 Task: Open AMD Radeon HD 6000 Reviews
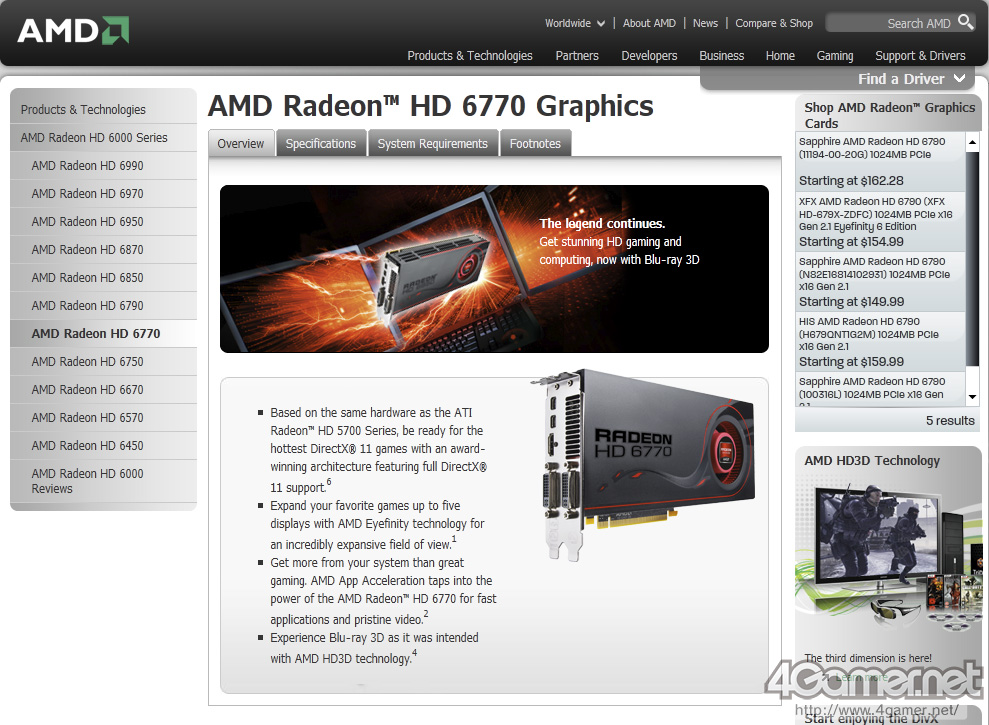coord(87,481)
